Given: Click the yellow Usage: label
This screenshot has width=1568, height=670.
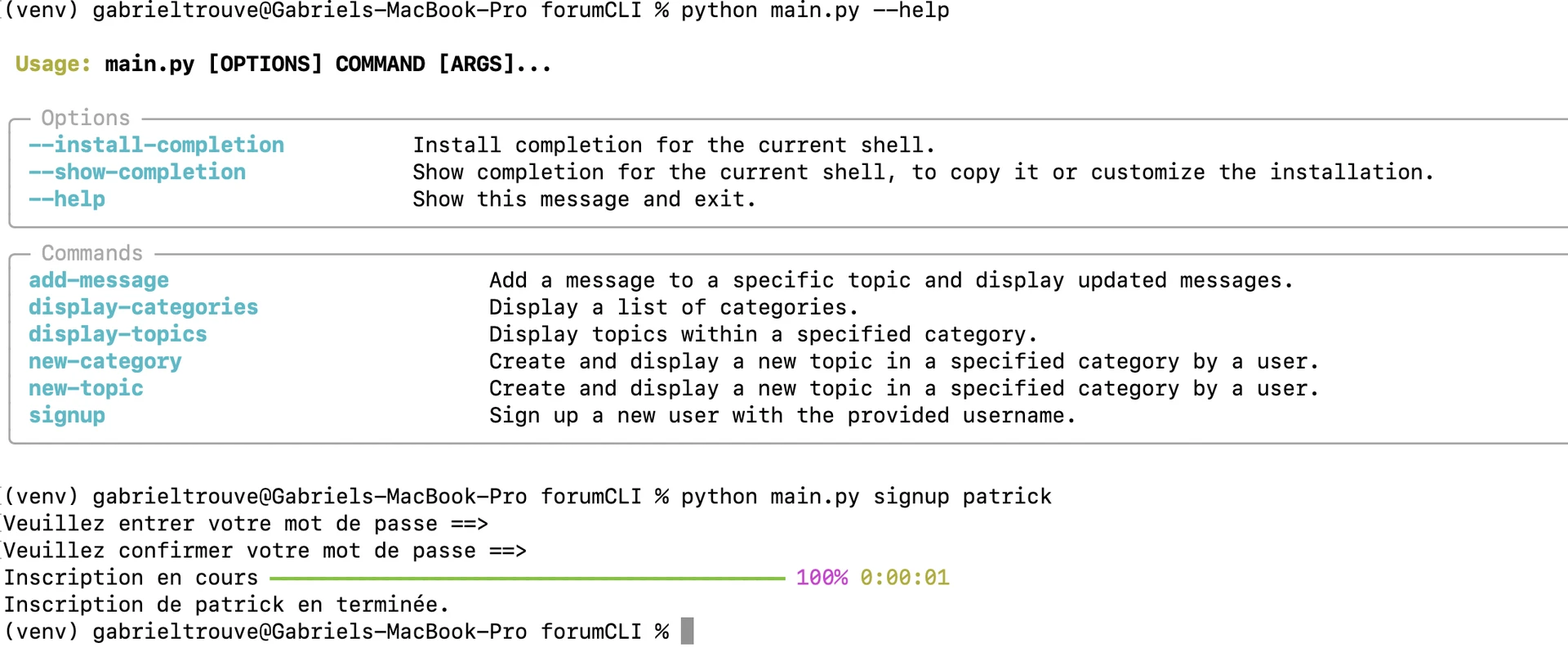Looking at the screenshot, I should (x=53, y=64).
